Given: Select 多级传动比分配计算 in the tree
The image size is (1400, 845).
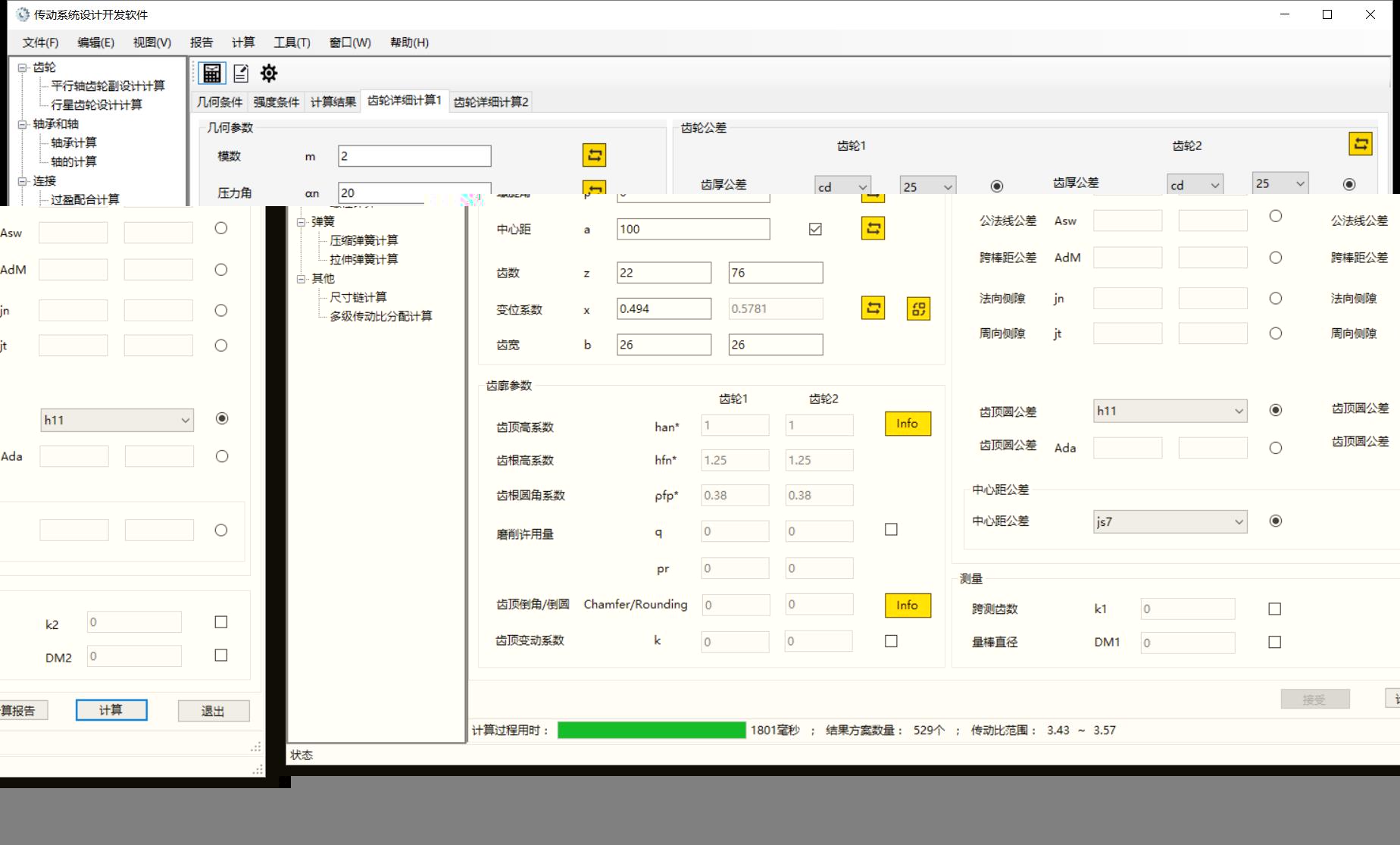Looking at the screenshot, I should (x=381, y=317).
